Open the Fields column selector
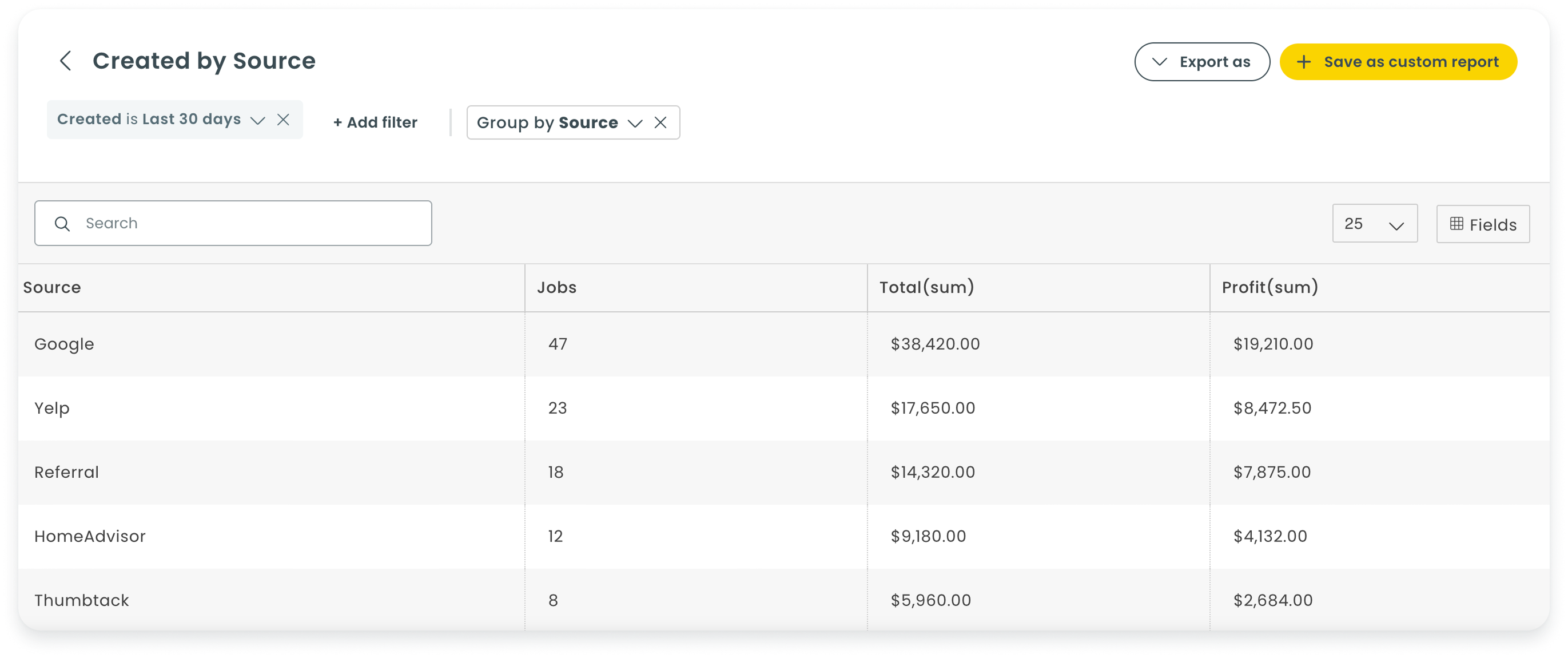 1483,224
